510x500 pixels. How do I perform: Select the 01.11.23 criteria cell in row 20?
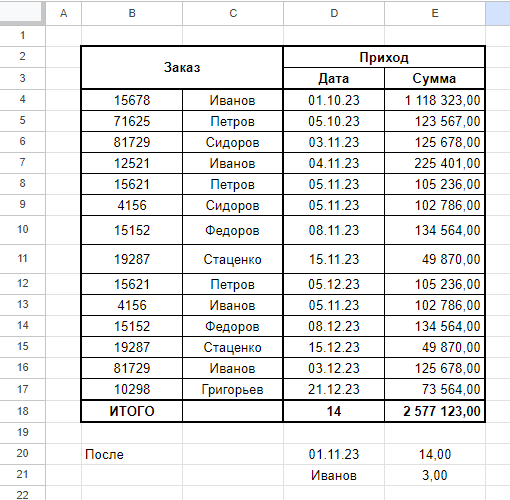[x=334, y=454]
